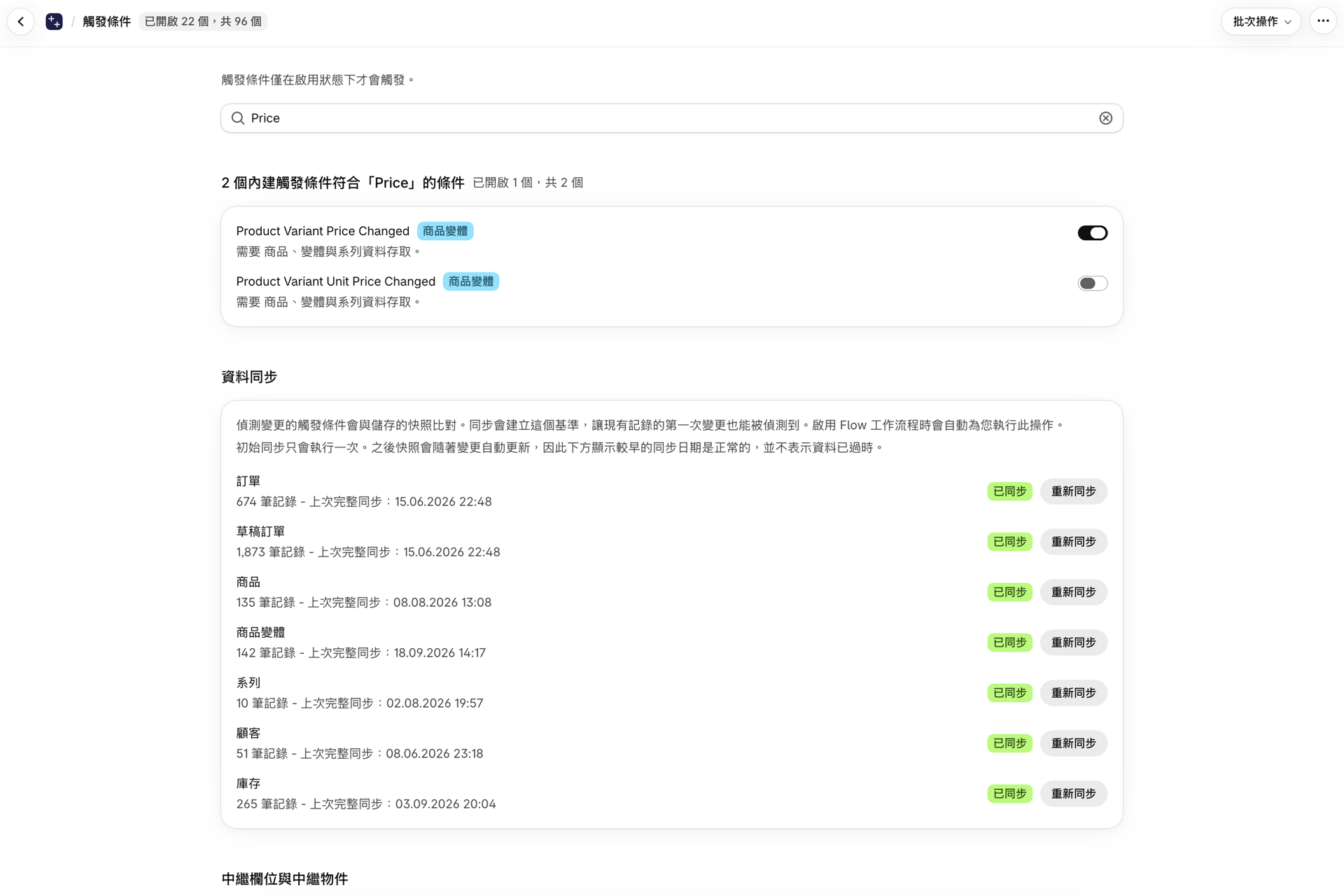Click the 已開啟 1 個，共 2 個 counter
Image resolution: width=1344 pixels, height=896 pixels.
coord(528,183)
